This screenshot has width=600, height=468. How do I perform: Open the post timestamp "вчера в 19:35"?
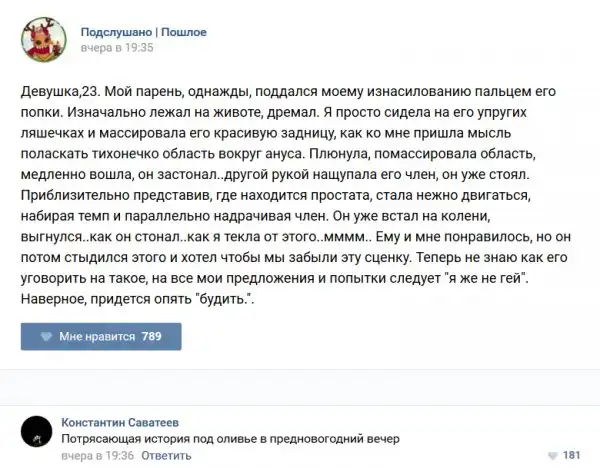[x=117, y=47]
